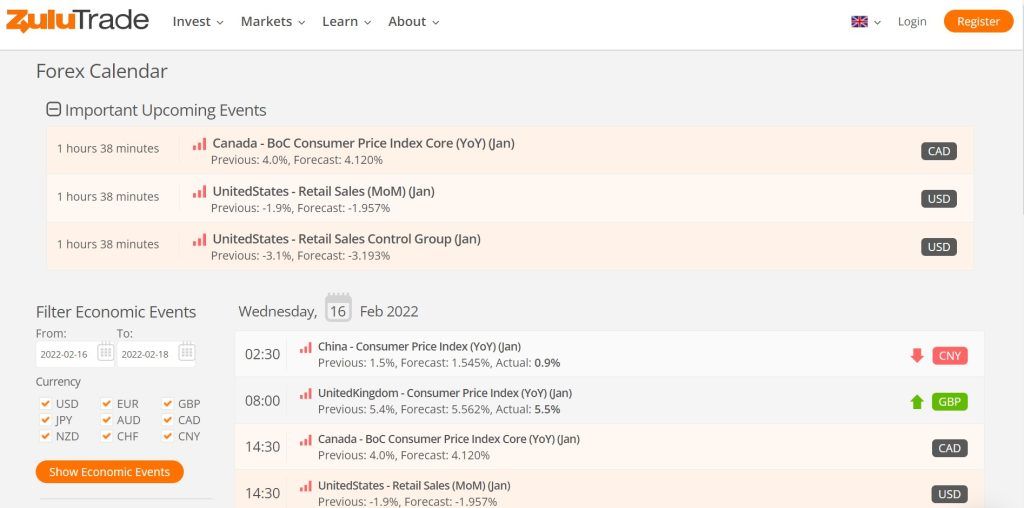
Task: Click the impact bars icon for upcoming Canada BoC CPI
Action: click(x=199, y=144)
